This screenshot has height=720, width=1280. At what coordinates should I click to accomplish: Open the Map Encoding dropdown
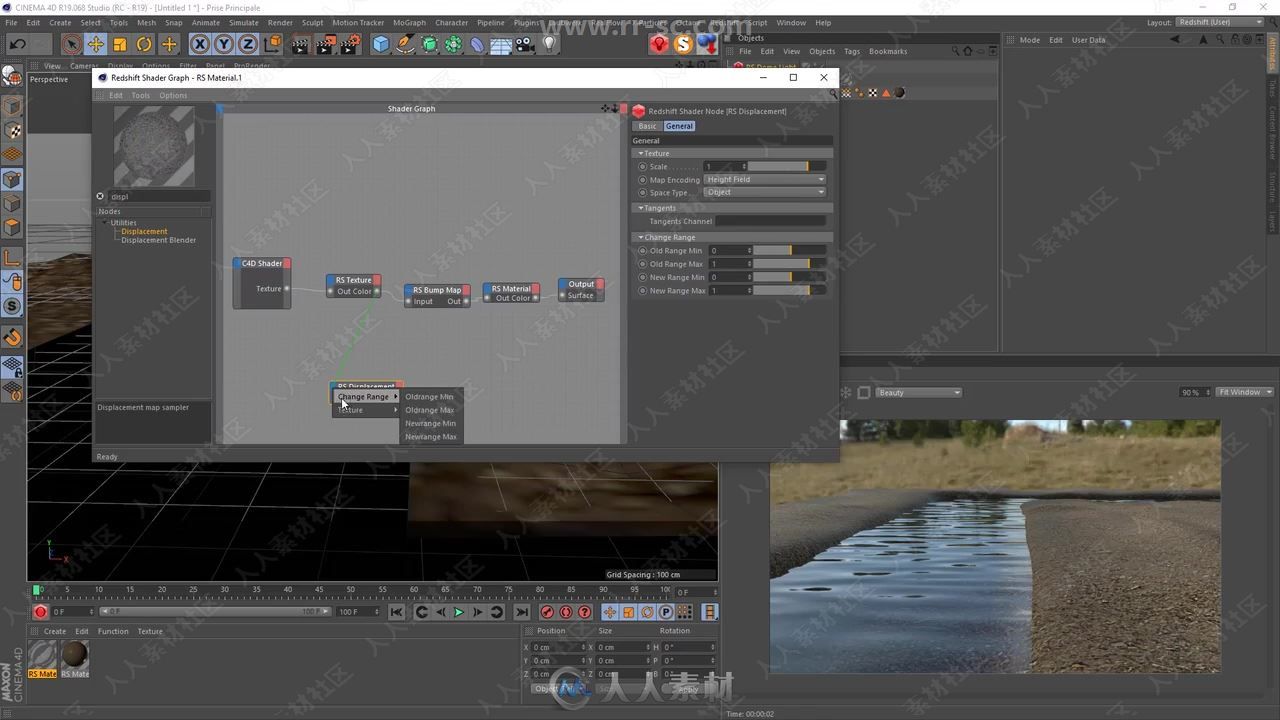765,180
